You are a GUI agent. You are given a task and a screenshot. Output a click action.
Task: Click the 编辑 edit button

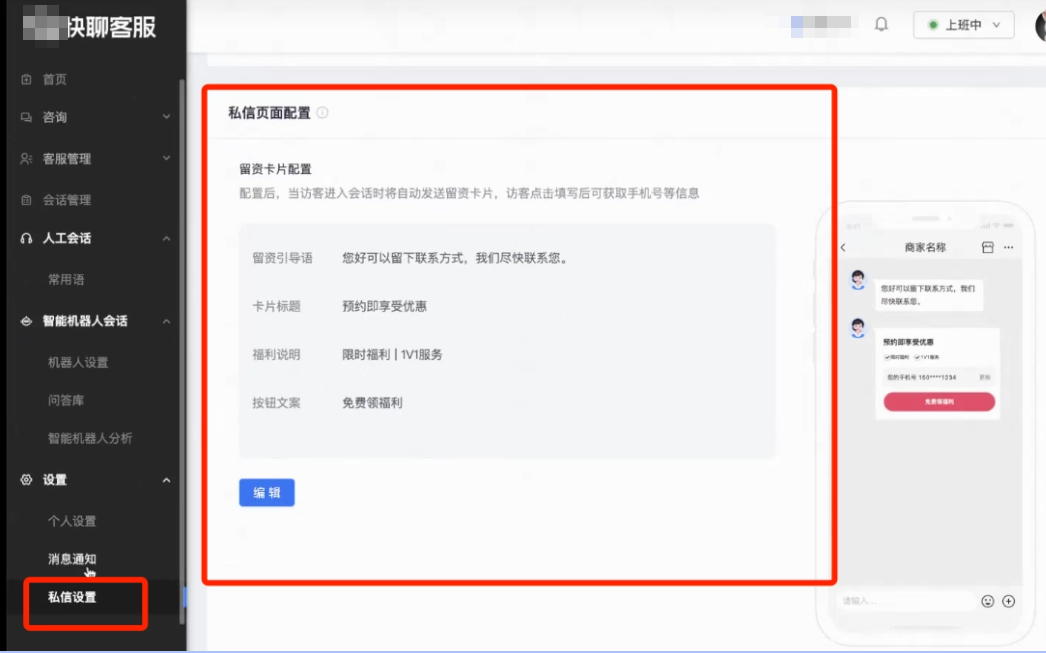coord(266,492)
